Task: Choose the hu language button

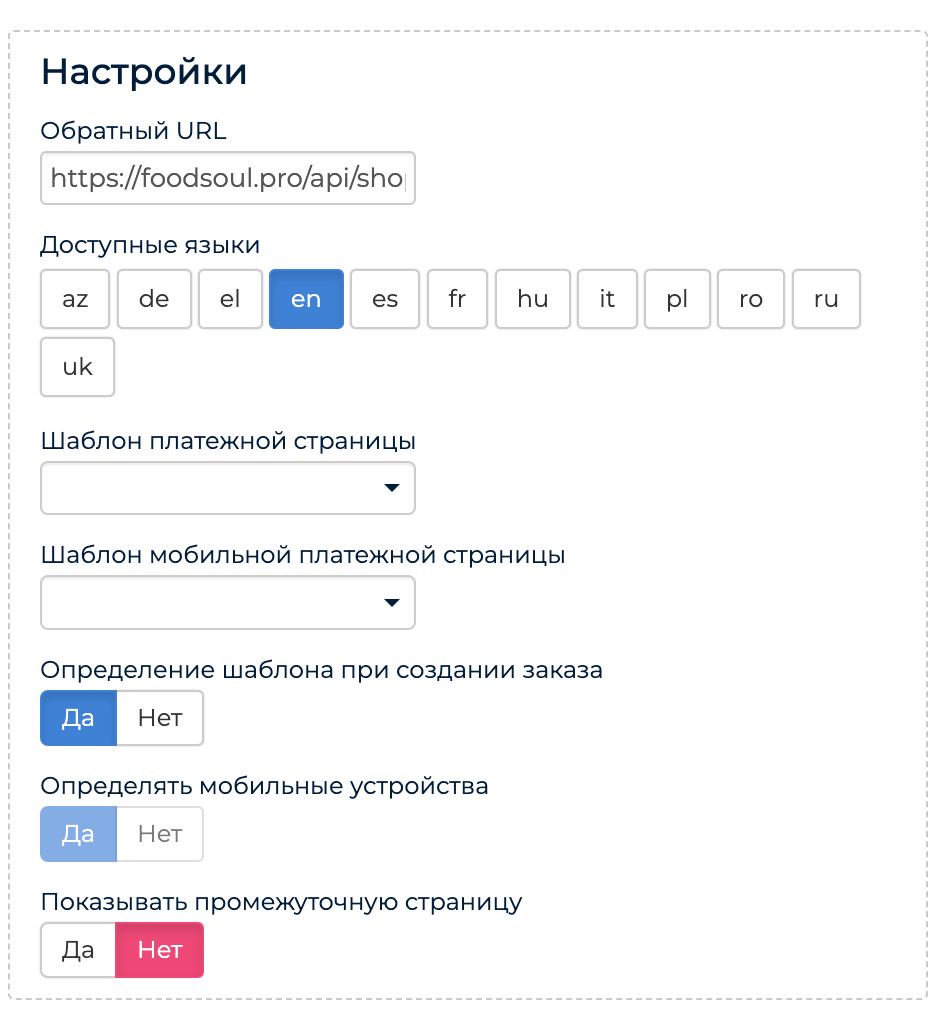Action: click(533, 299)
